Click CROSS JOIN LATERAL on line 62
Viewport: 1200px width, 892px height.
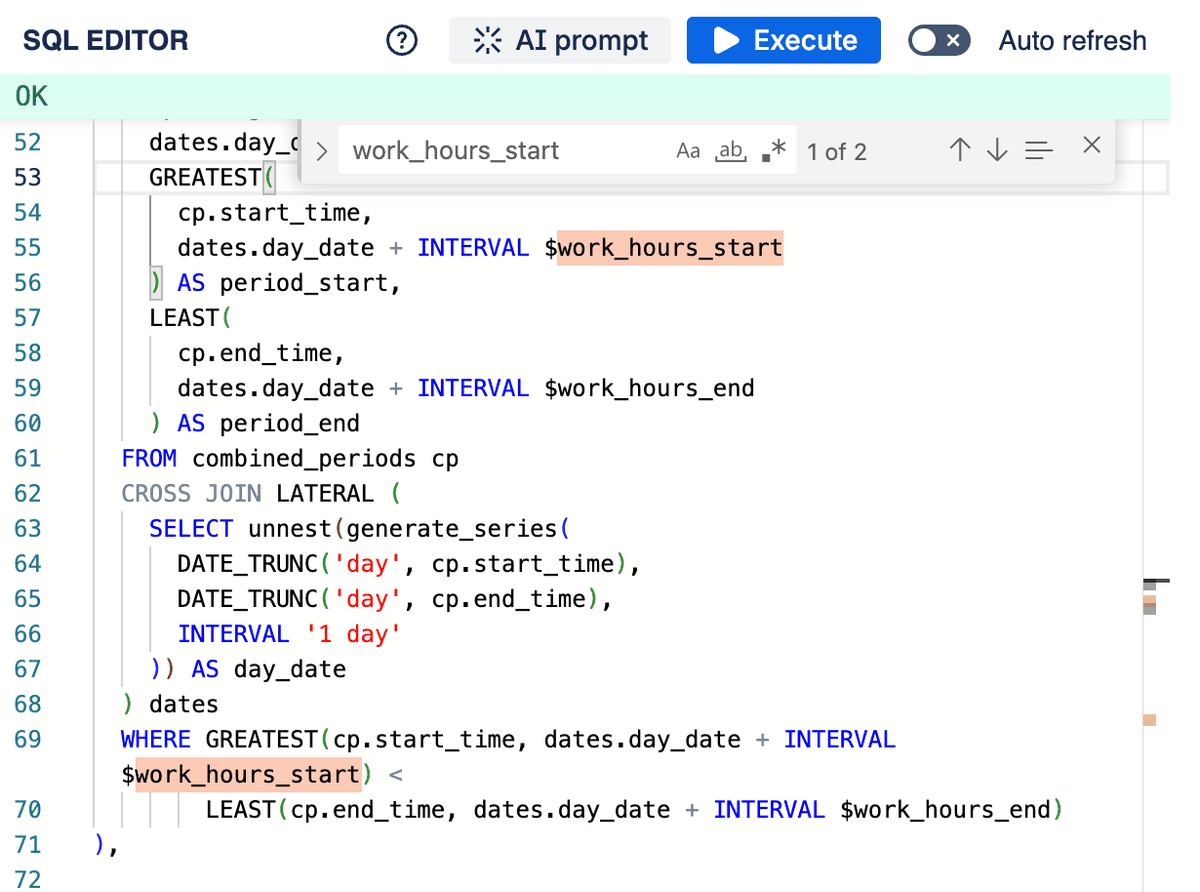pyautogui.click(x=247, y=493)
